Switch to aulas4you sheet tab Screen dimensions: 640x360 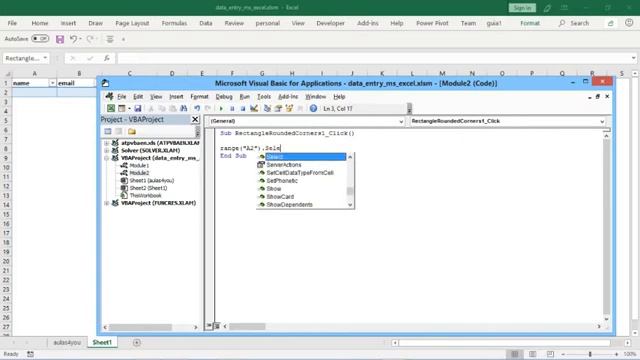tap(67, 342)
